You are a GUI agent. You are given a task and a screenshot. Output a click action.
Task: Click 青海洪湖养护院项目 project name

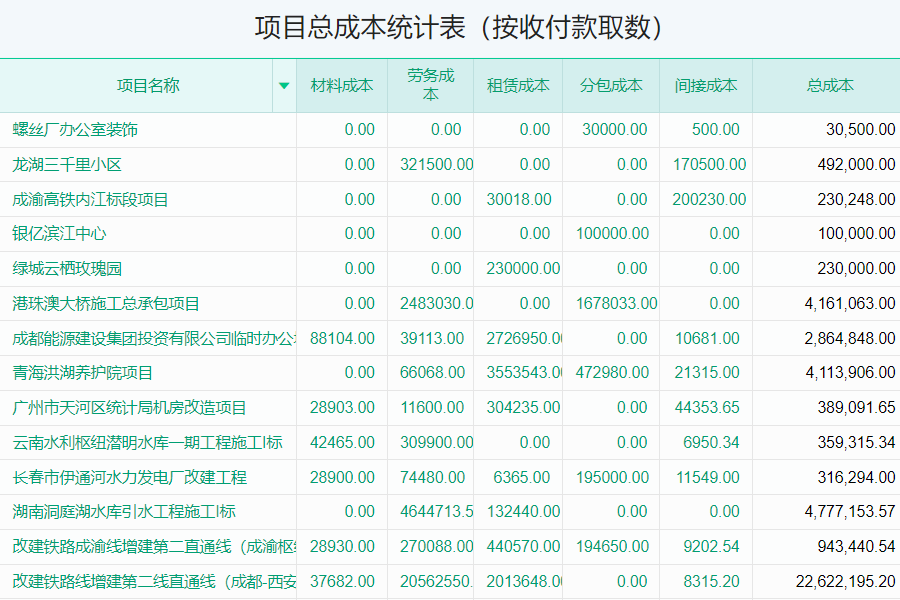tap(83, 373)
